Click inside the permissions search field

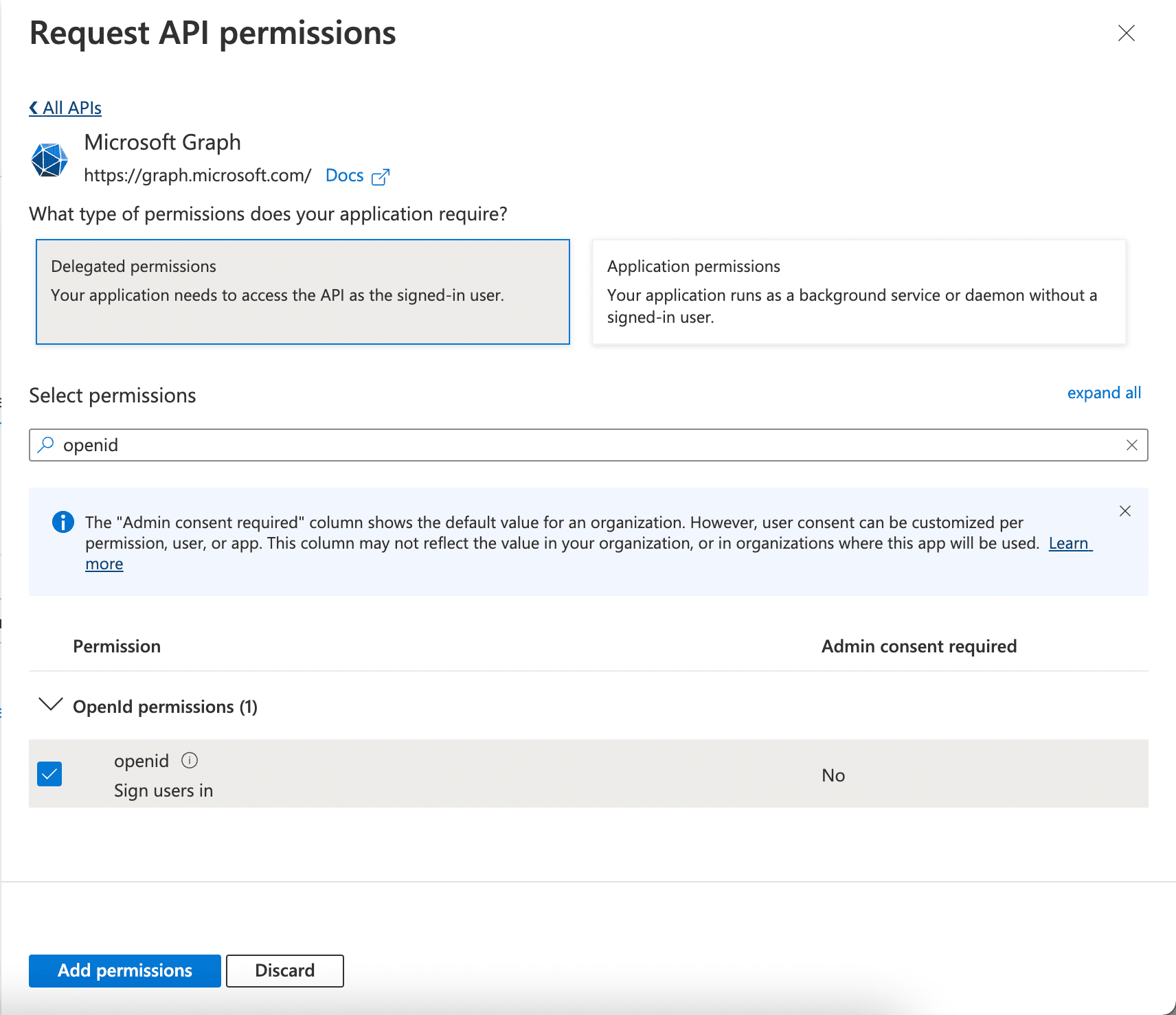coord(584,445)
